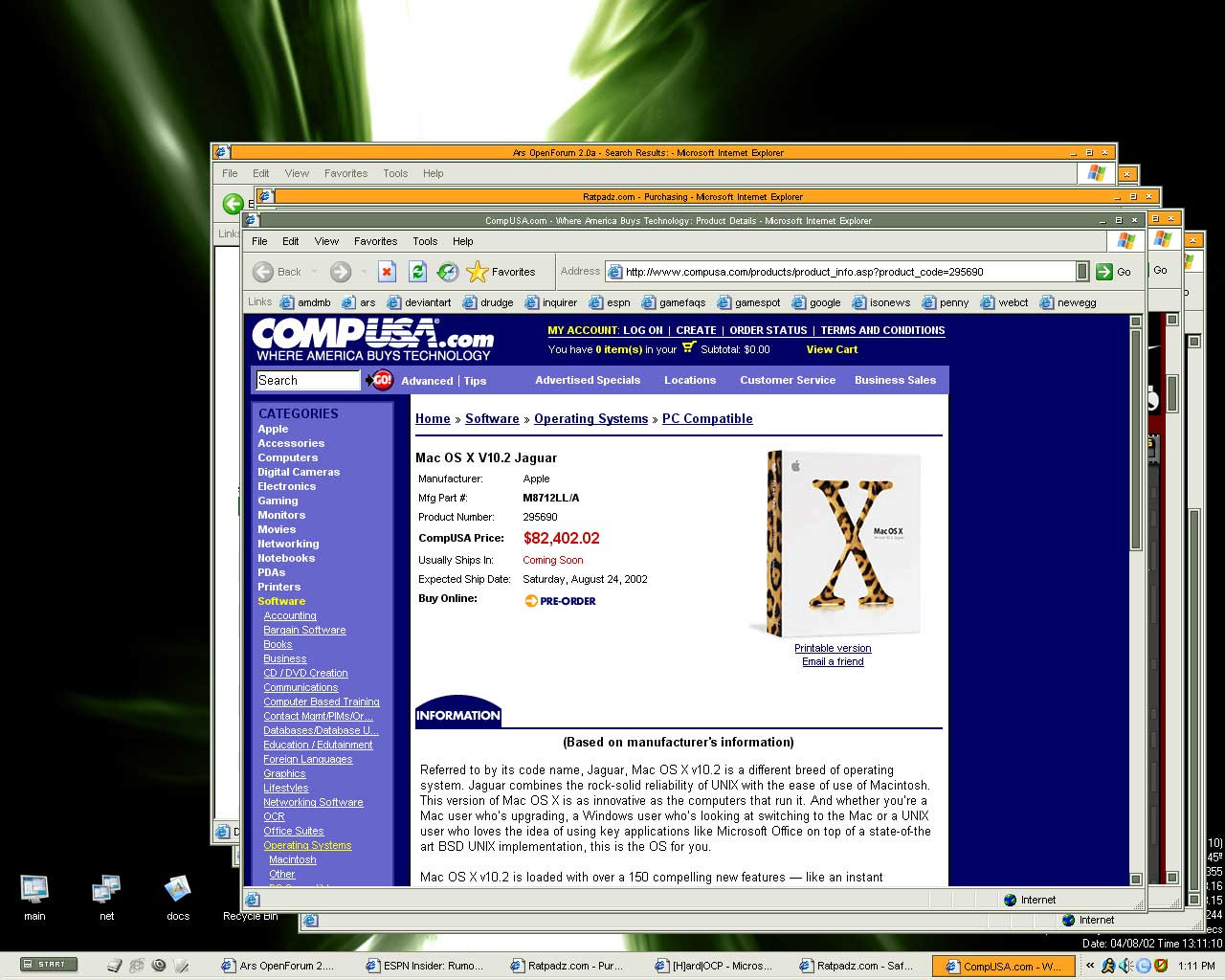The width and height of the screenshot is (1225, 980).
Task: Open the Locations nav link
Action: [690, 380]
